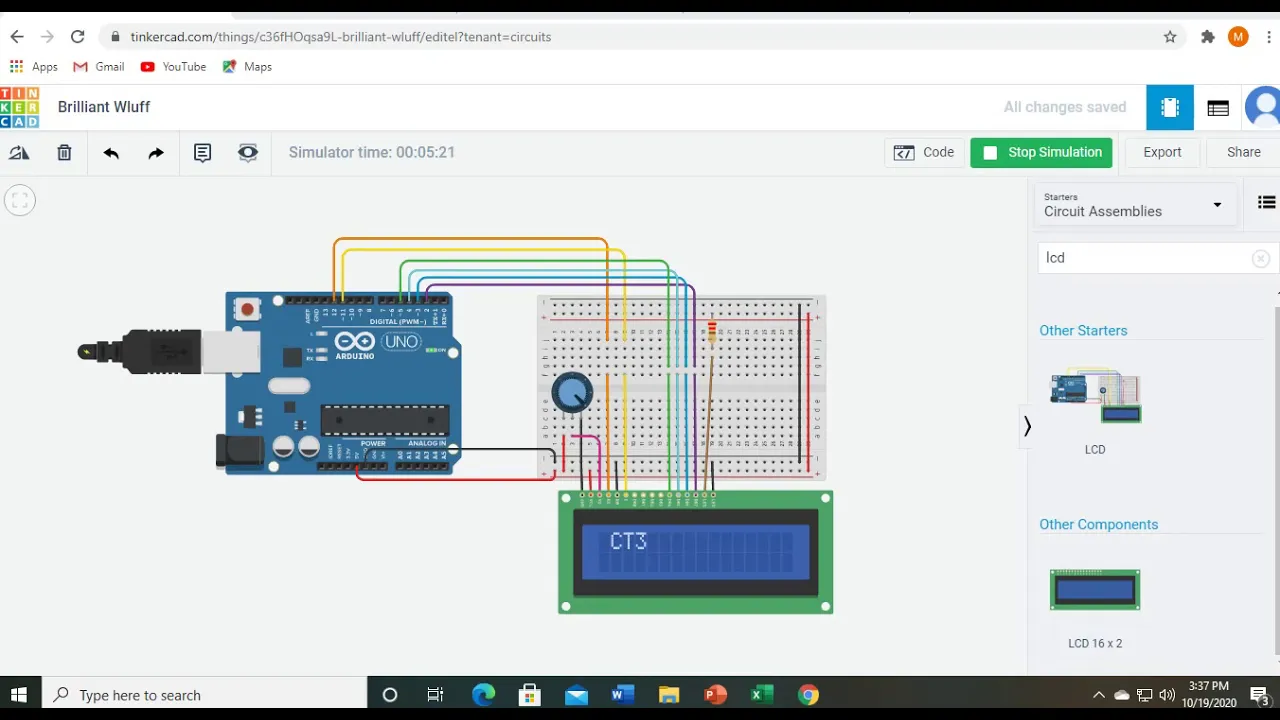Image resolution: width=1280 pixels, height=720 pixels.
Task: Clear the lcd search text
Action: 1261,259
